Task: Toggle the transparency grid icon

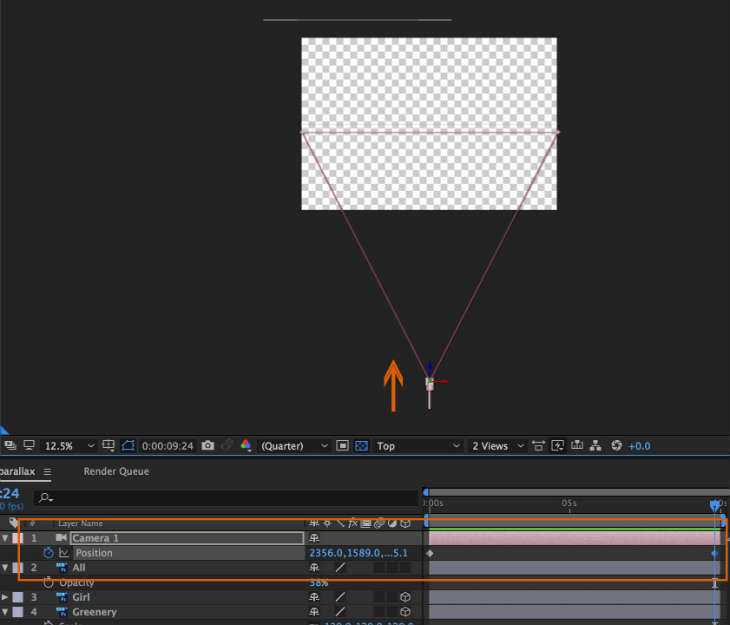Action: pyautogui.click(x=362, y=446)
